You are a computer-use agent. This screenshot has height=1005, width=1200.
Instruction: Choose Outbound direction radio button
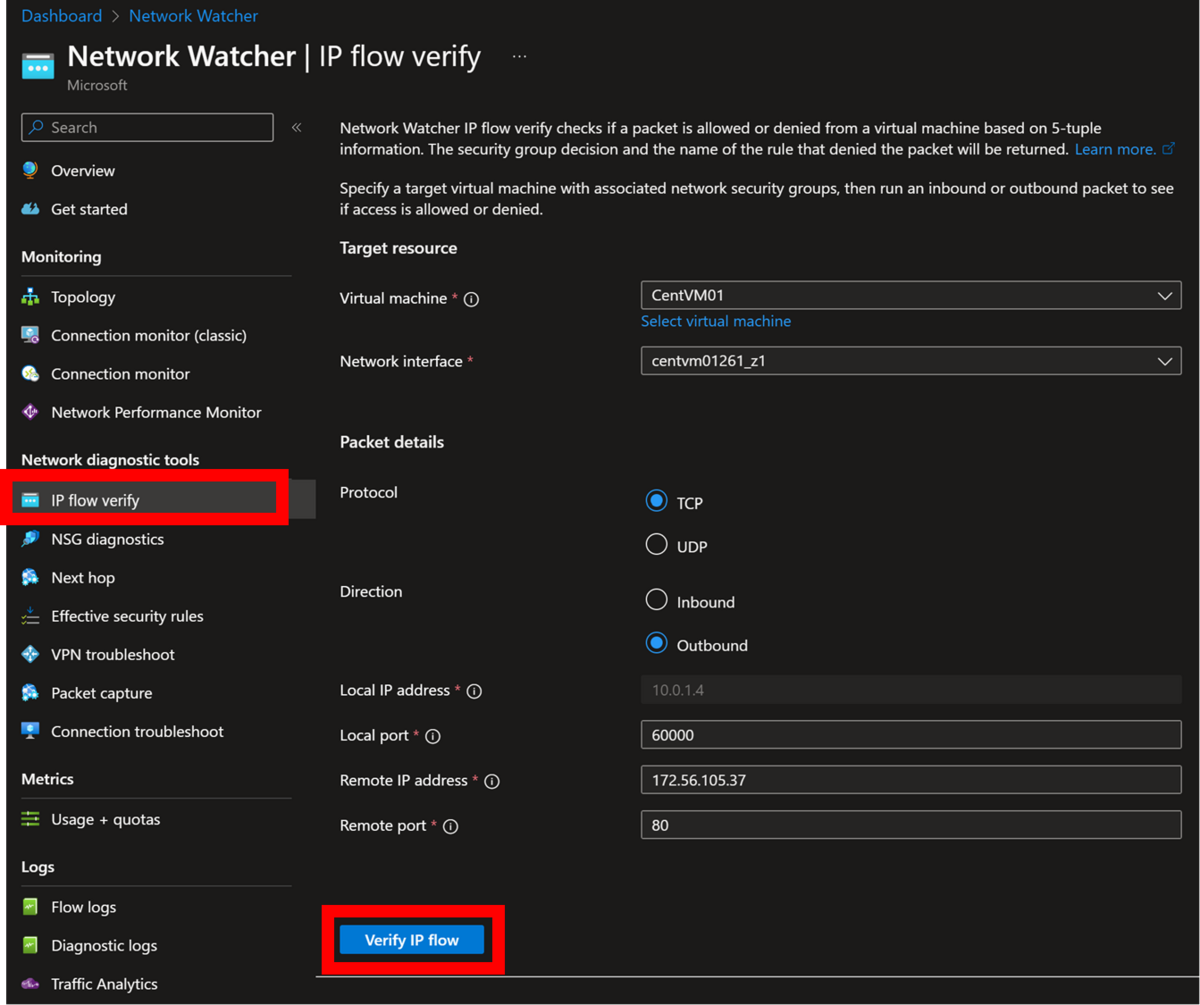[656, 643]
